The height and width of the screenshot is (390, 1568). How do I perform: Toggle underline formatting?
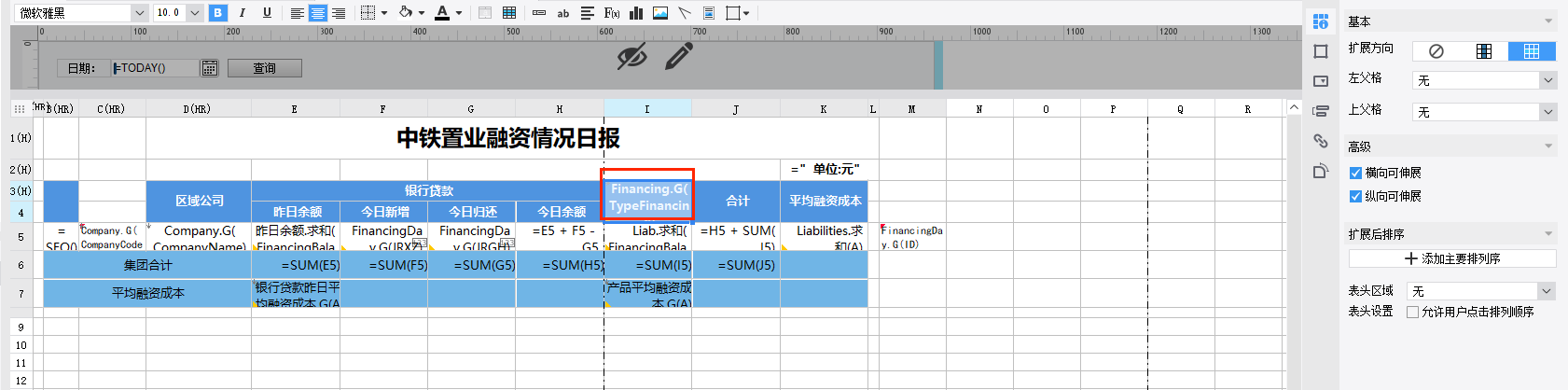pos(267,13)
